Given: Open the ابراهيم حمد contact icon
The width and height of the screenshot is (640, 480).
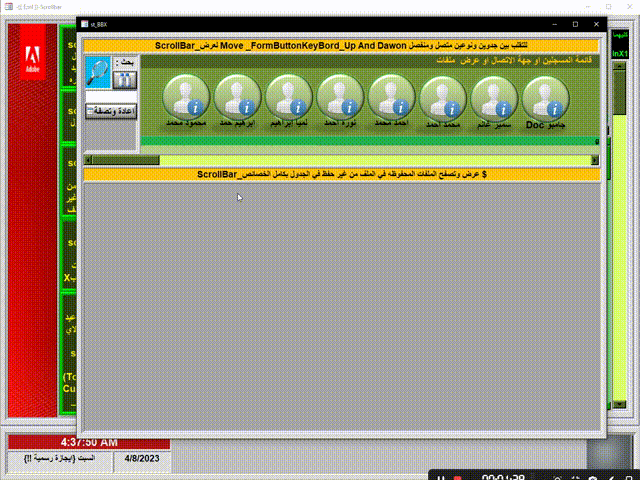Looking at the screenshot, I should point(237,98).
